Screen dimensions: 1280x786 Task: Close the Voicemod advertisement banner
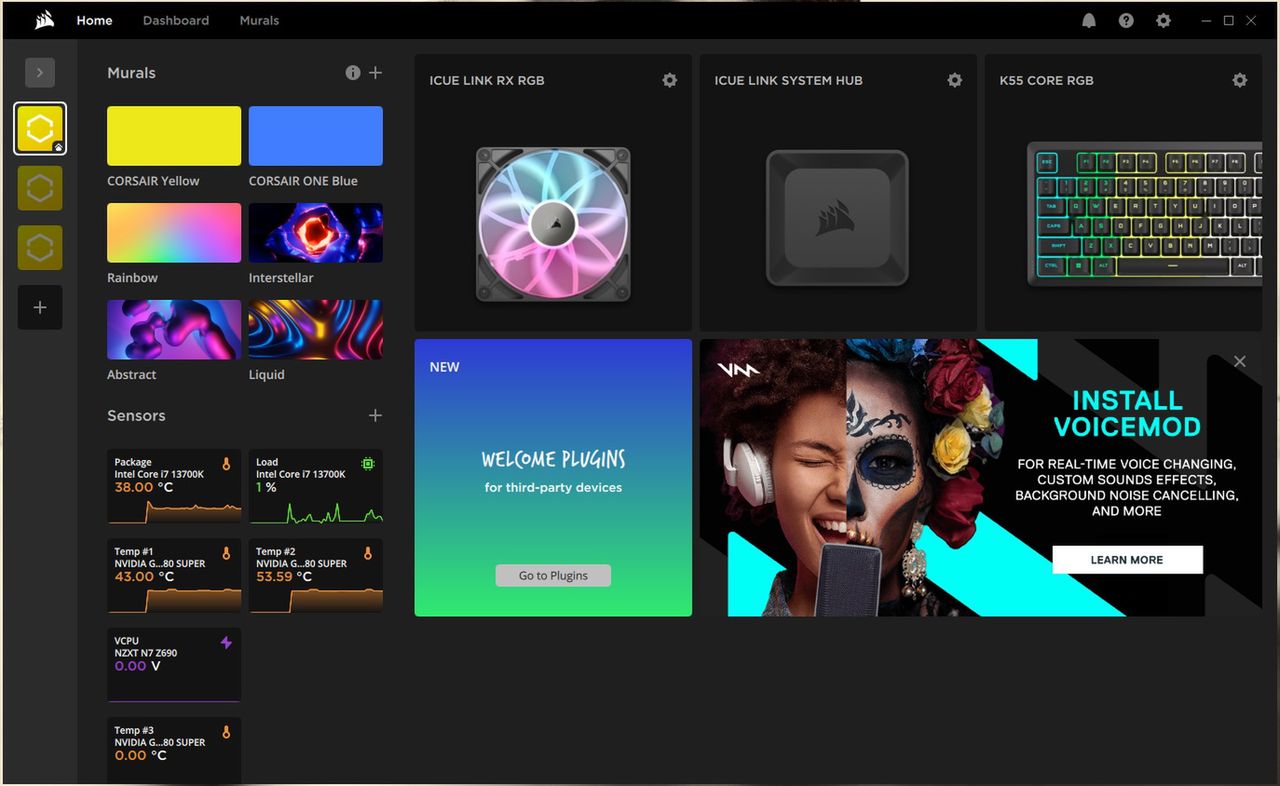tap(1240, 361)
